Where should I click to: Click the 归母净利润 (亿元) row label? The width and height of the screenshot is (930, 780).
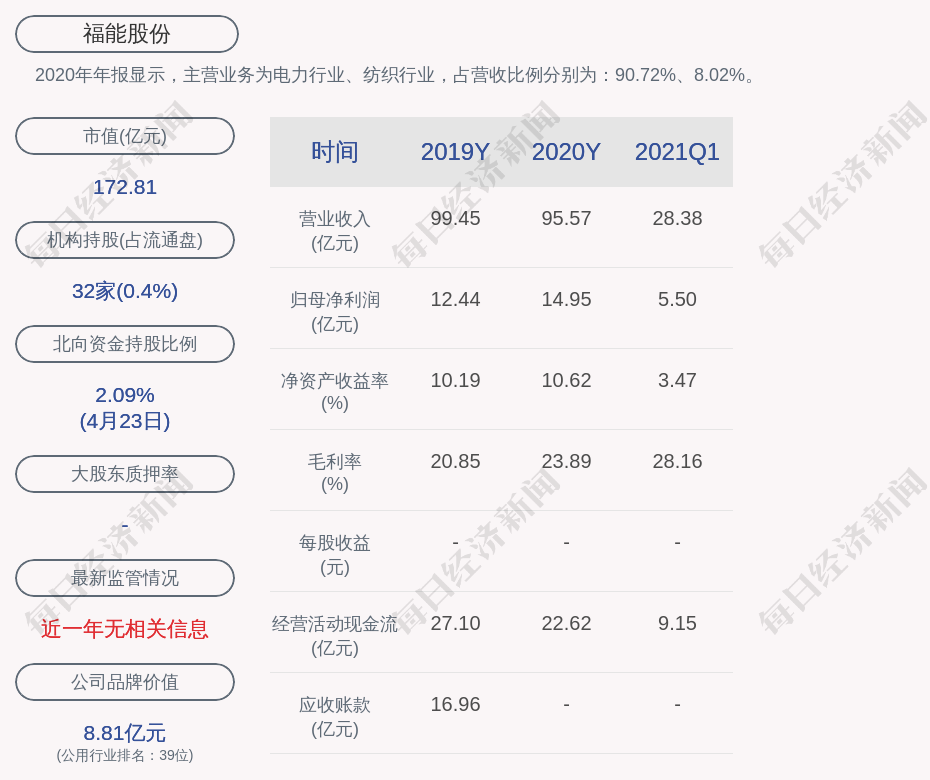pyautogui.click(x=335, y=312)
